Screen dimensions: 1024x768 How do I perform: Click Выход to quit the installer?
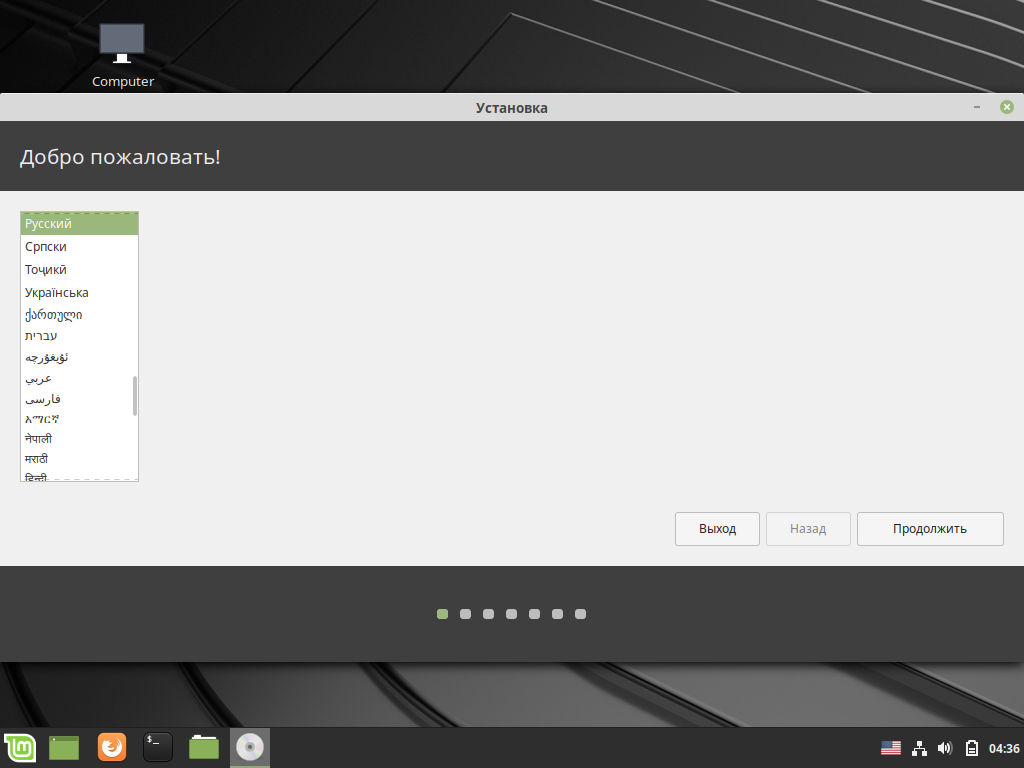click(x=717, y=528)
